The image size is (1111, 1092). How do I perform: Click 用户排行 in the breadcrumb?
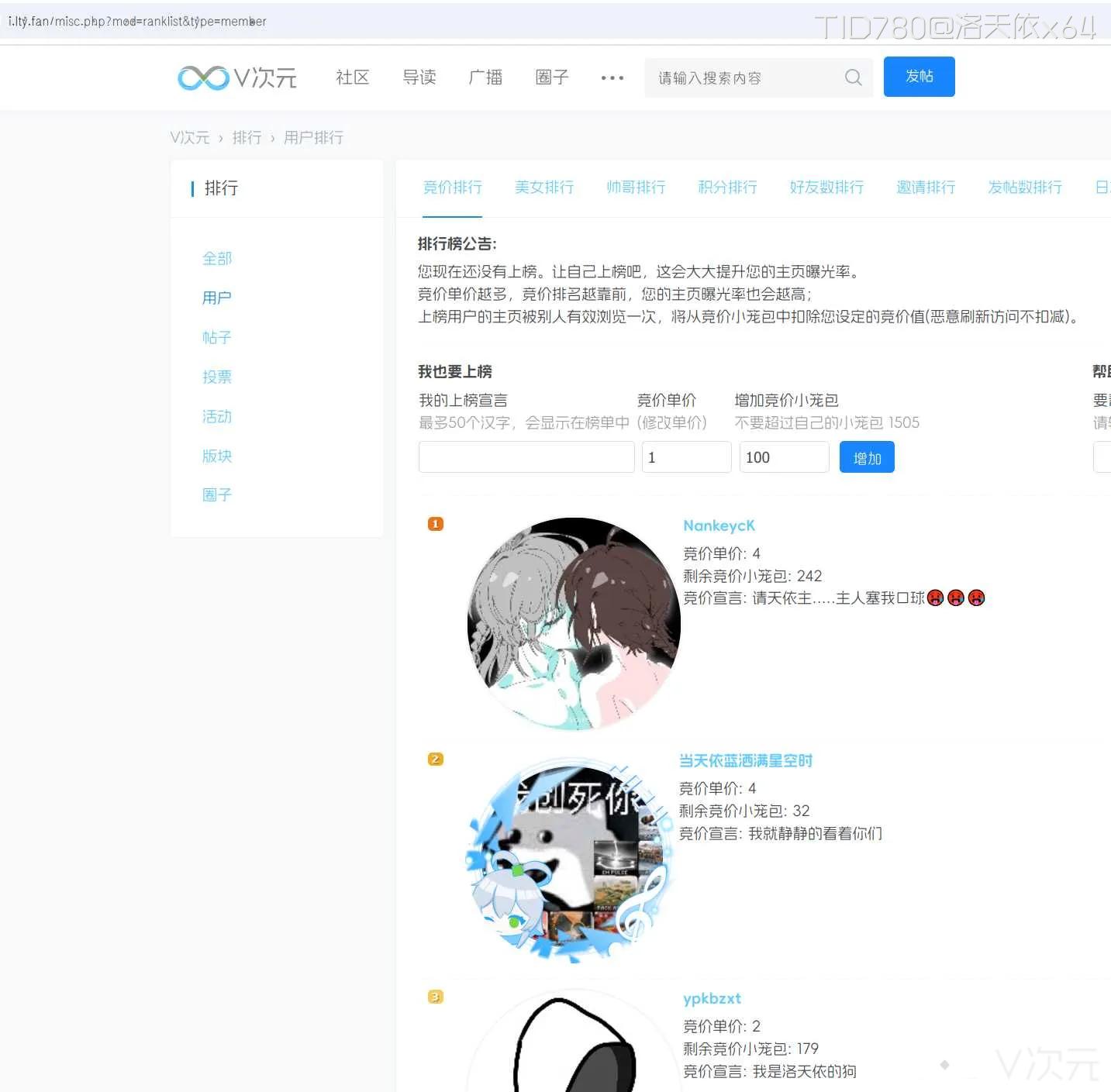314,137
